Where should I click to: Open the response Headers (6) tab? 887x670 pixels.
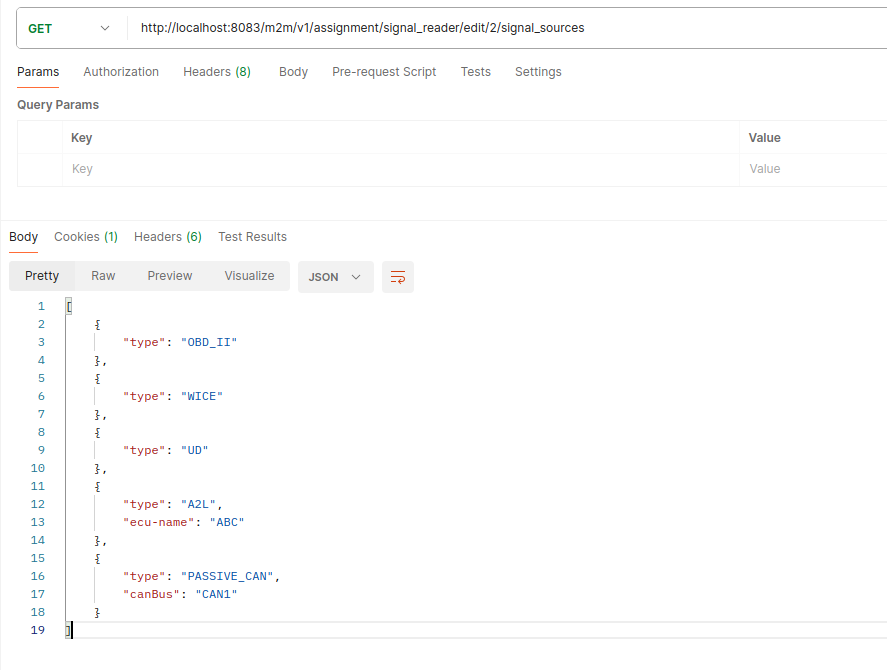click(168, 237)
